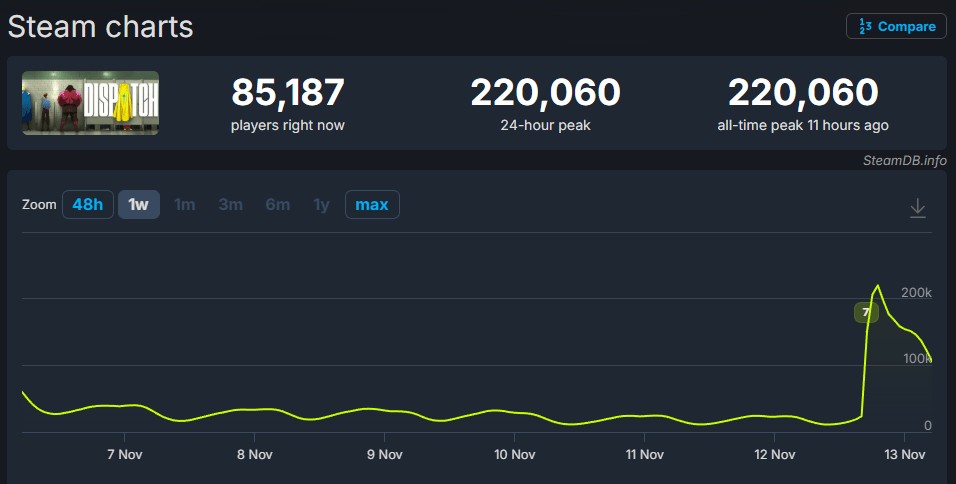Click the all-time peak 11 hours ago stat
Viewport: 956px width, 484px height.
coord(802,126)
